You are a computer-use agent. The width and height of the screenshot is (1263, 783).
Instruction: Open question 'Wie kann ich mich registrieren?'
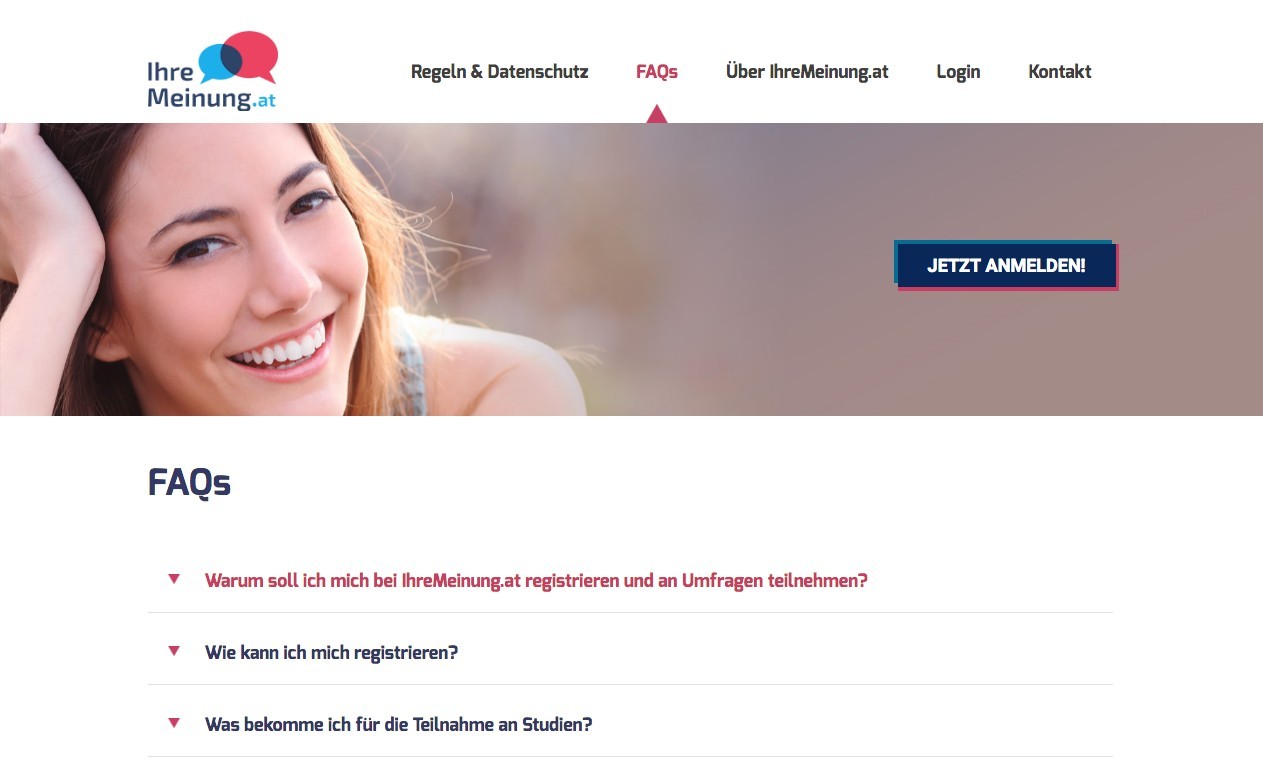[x=331, y=652]
